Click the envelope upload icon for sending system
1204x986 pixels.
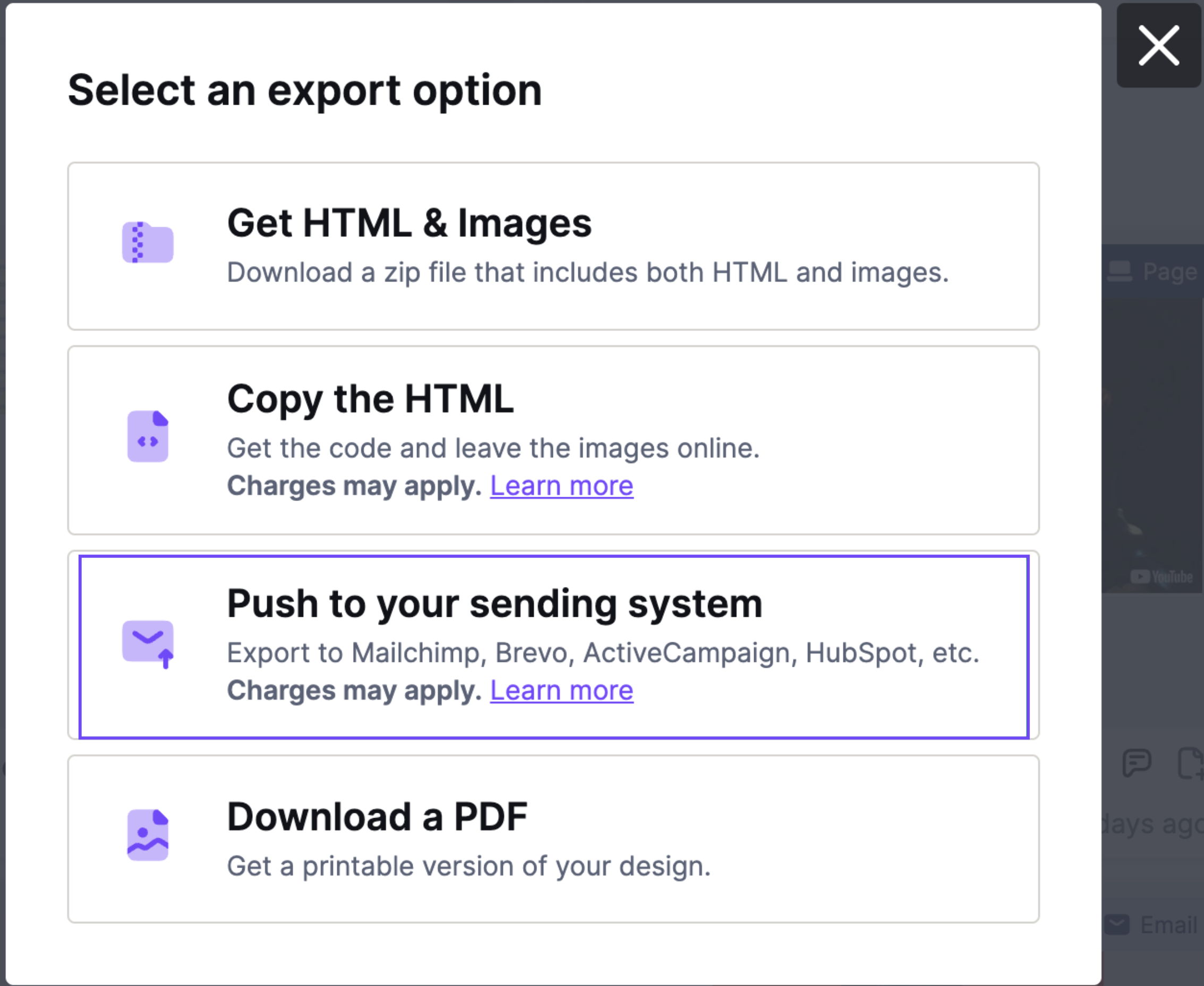148,644
